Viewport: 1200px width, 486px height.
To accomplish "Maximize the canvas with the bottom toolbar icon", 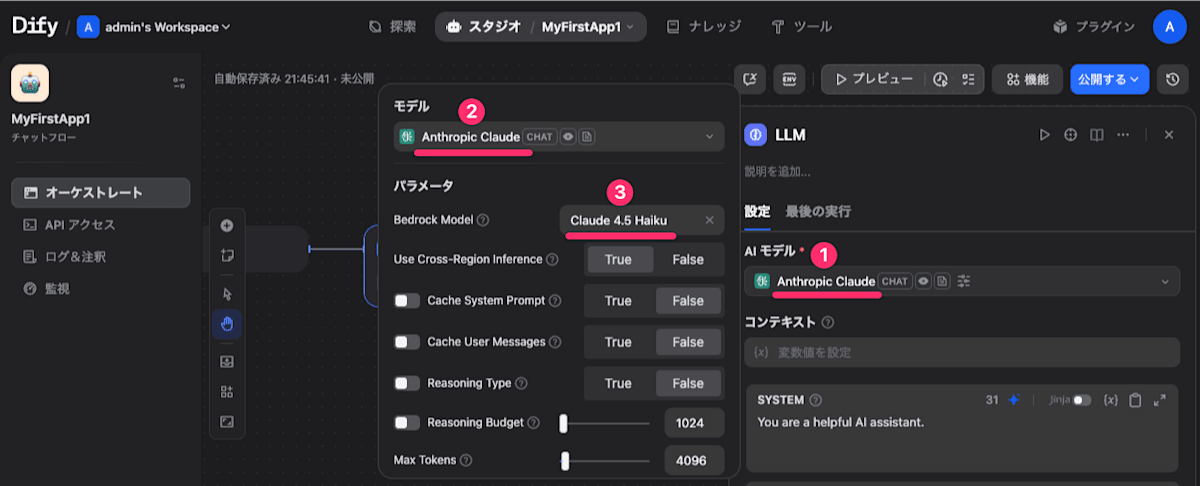I will (x=227, y=421).
